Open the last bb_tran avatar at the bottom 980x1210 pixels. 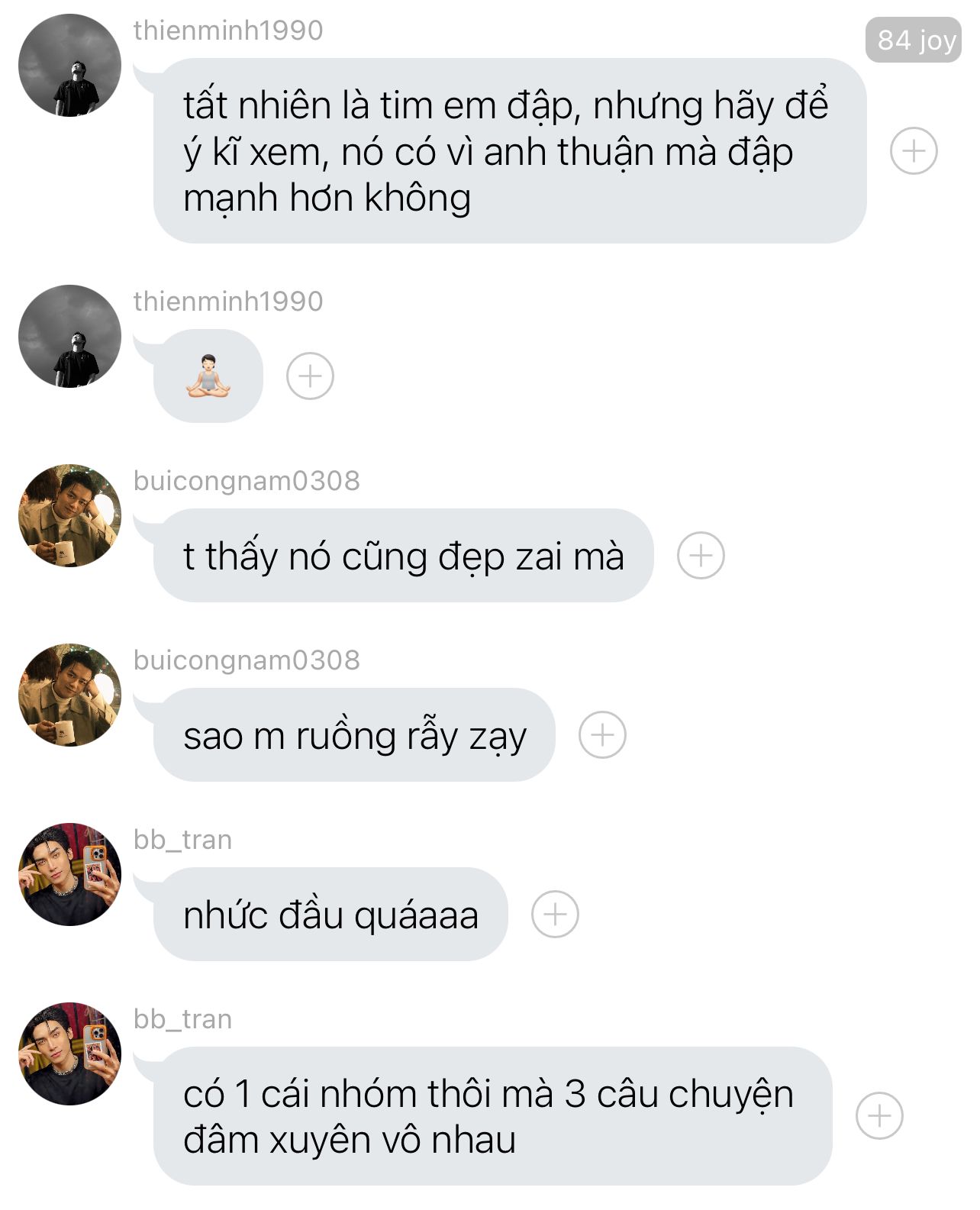(69, 1054)
